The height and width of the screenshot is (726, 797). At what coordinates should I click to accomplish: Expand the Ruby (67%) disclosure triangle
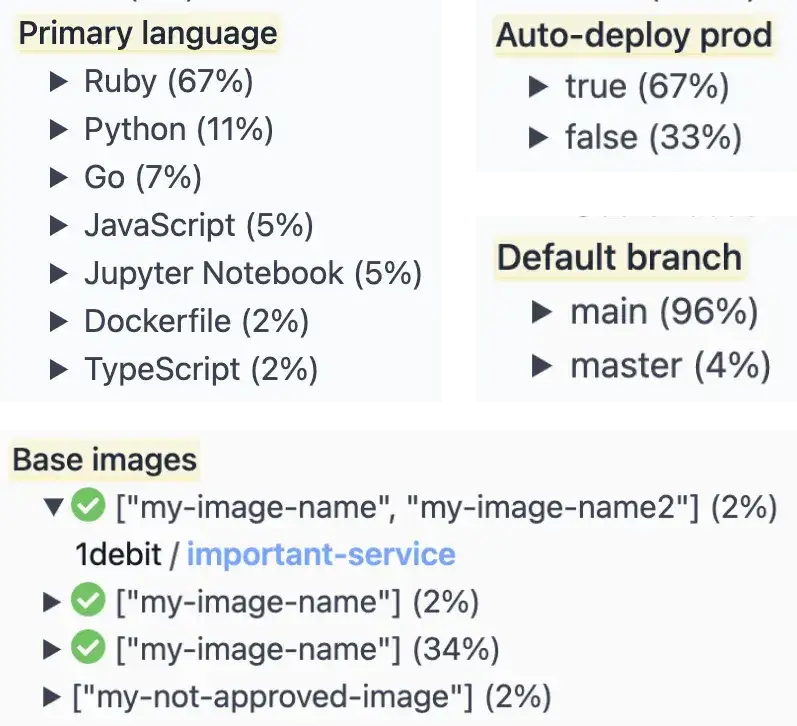click(58, 82)
